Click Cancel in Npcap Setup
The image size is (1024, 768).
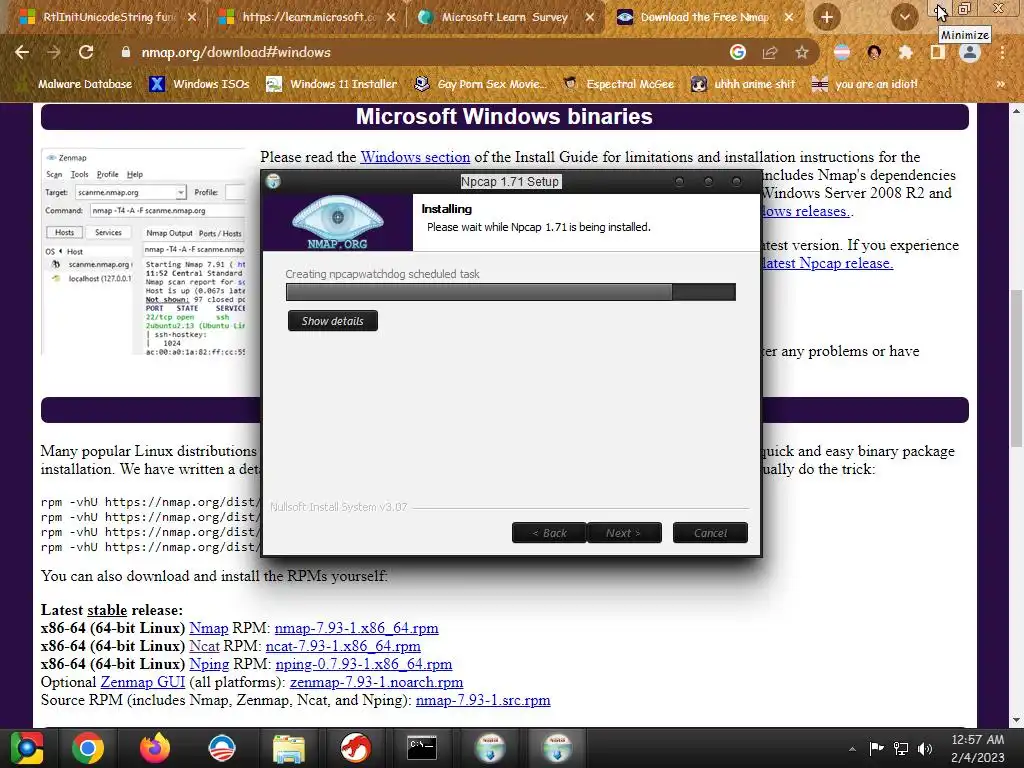[710, 533]
